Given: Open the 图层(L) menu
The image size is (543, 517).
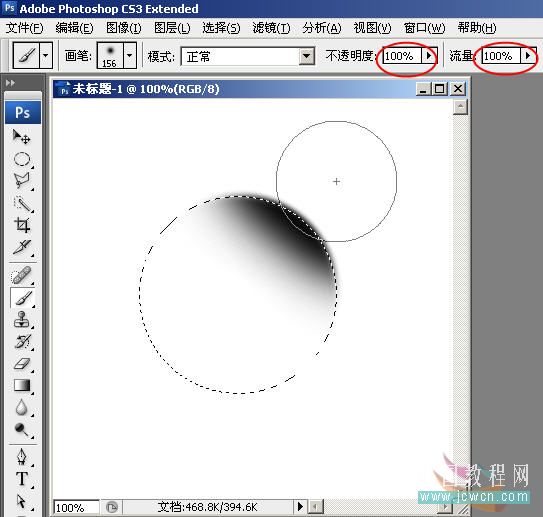Looking at the screenshot, I should tap(172, 28).
